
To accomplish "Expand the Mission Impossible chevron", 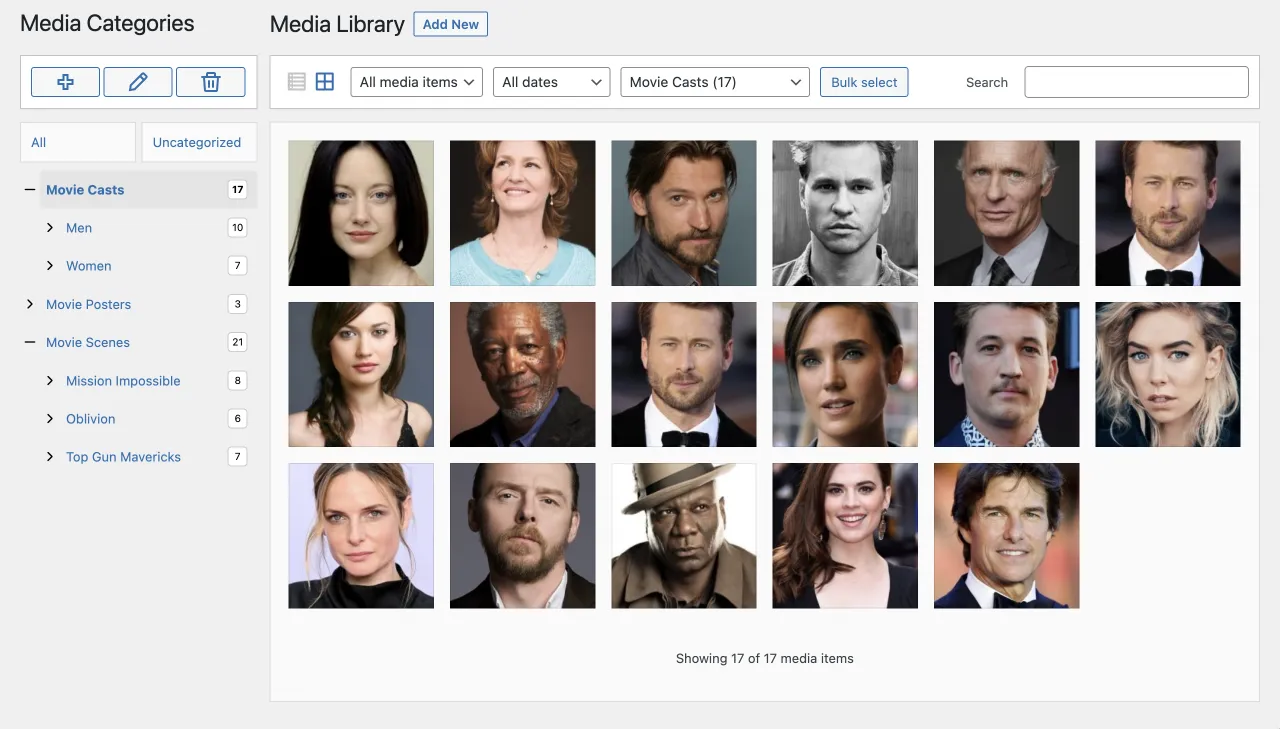I will 50,381.
